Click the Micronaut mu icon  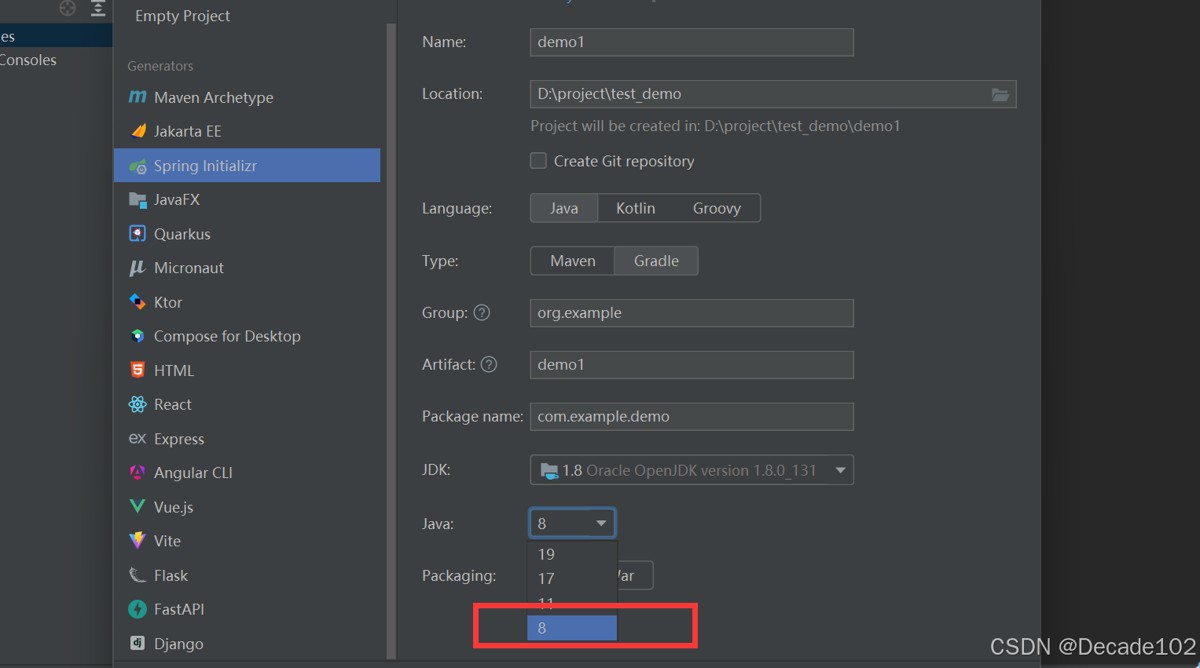(138, 268)
